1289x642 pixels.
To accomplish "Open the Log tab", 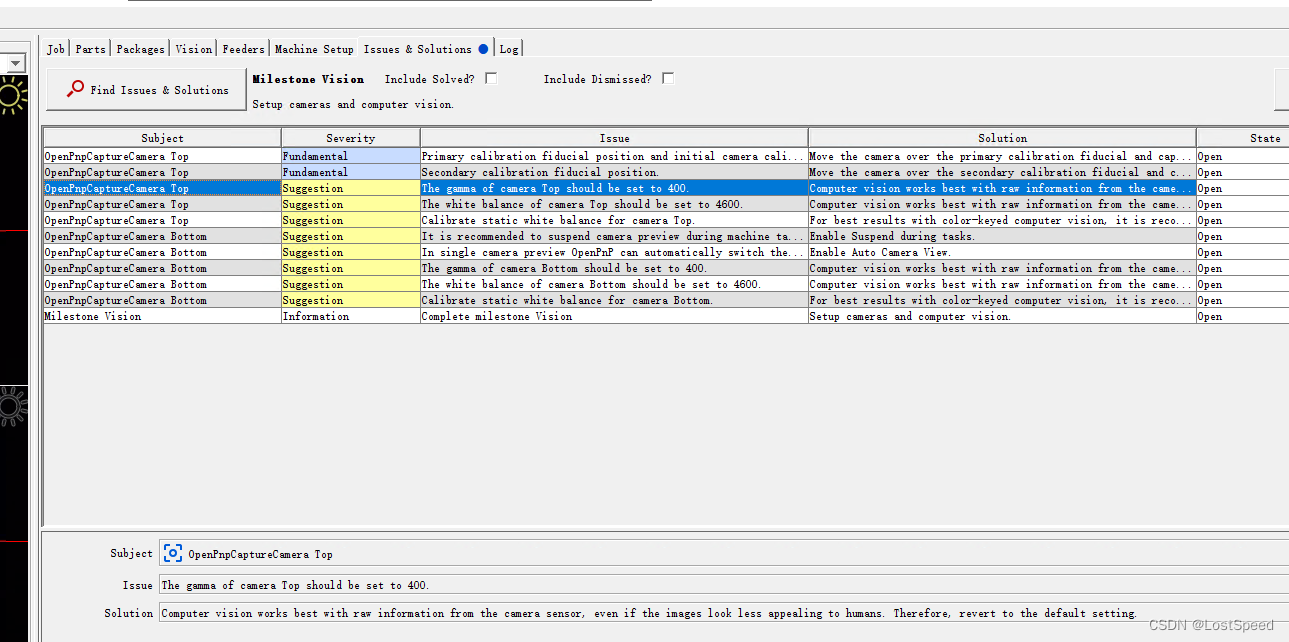I will 509,48.
